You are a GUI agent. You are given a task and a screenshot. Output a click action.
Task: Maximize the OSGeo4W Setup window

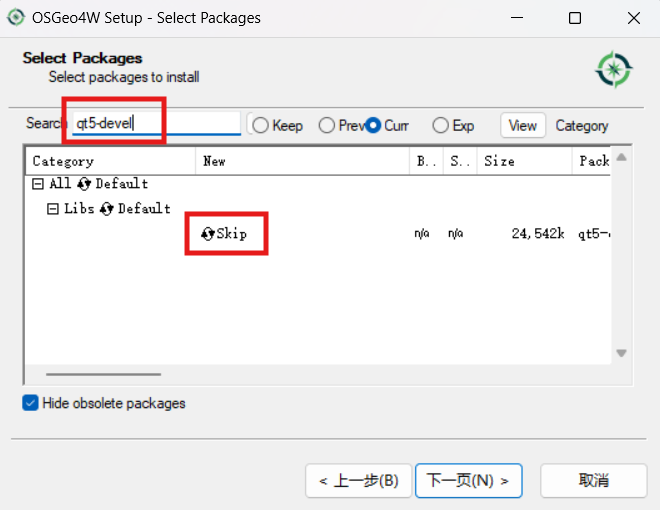pyautogui.click(x=575, y=18)
